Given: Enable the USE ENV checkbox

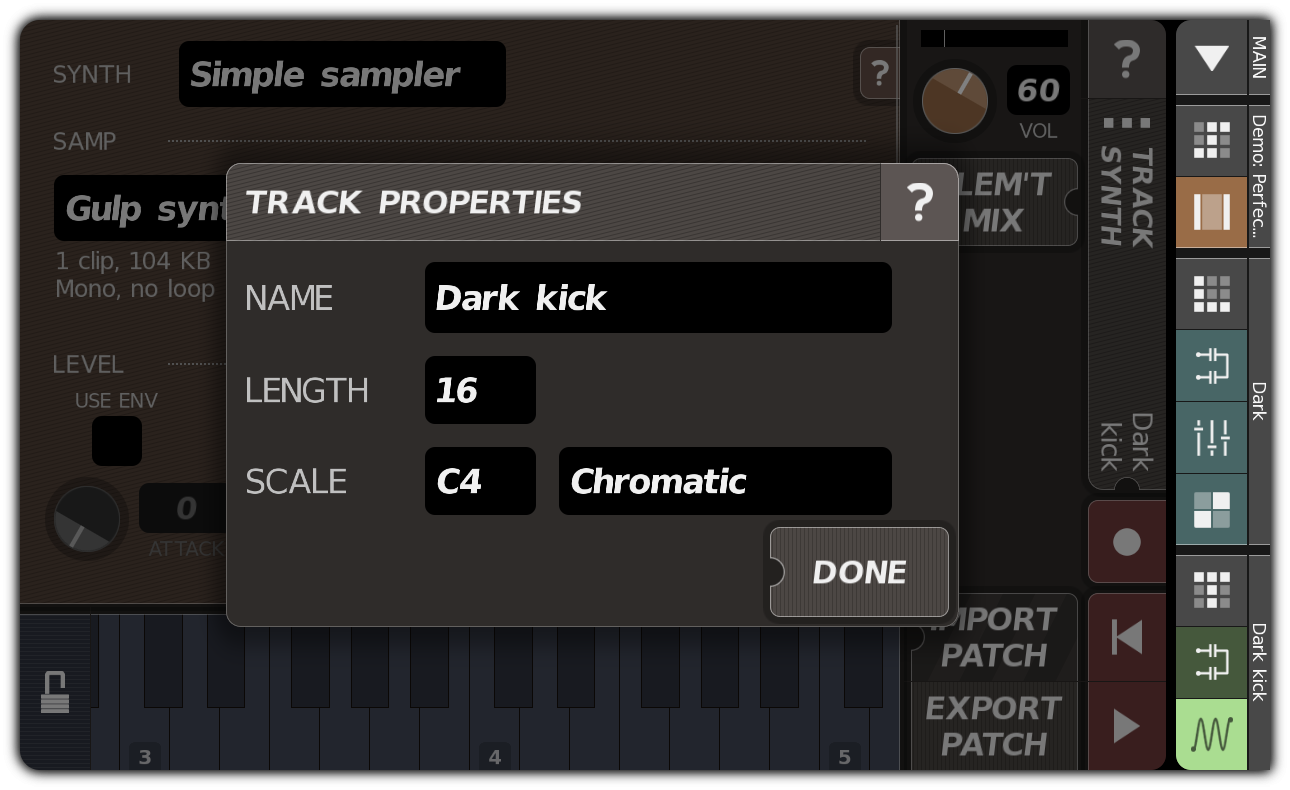Looking at the screenshot, I should [117, 441].
